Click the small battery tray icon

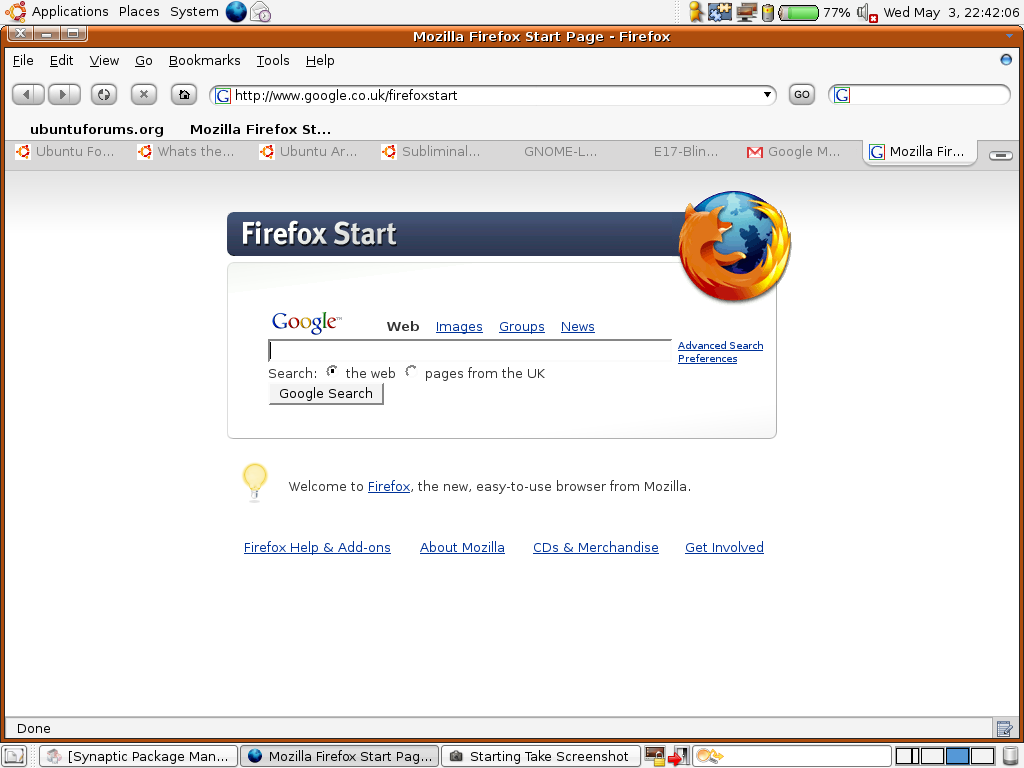768,12
